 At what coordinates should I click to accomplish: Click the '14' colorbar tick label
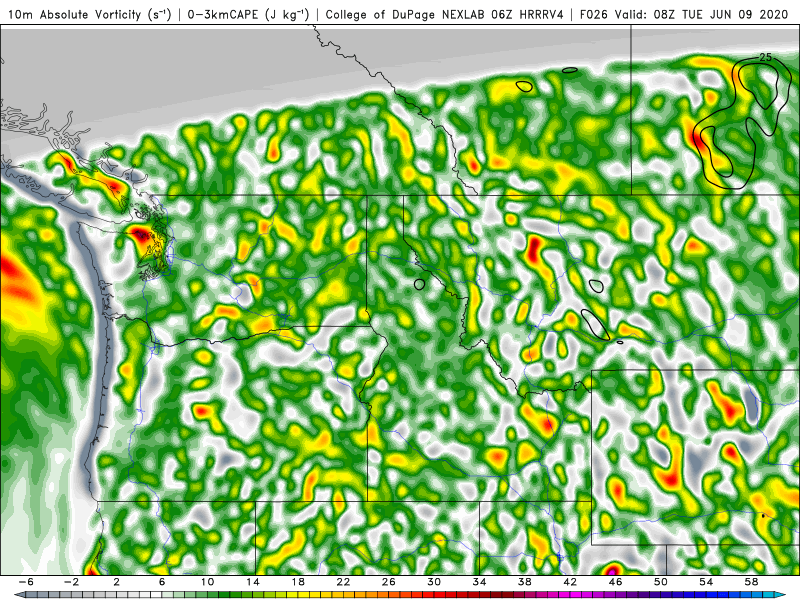[x=253, y=582]
